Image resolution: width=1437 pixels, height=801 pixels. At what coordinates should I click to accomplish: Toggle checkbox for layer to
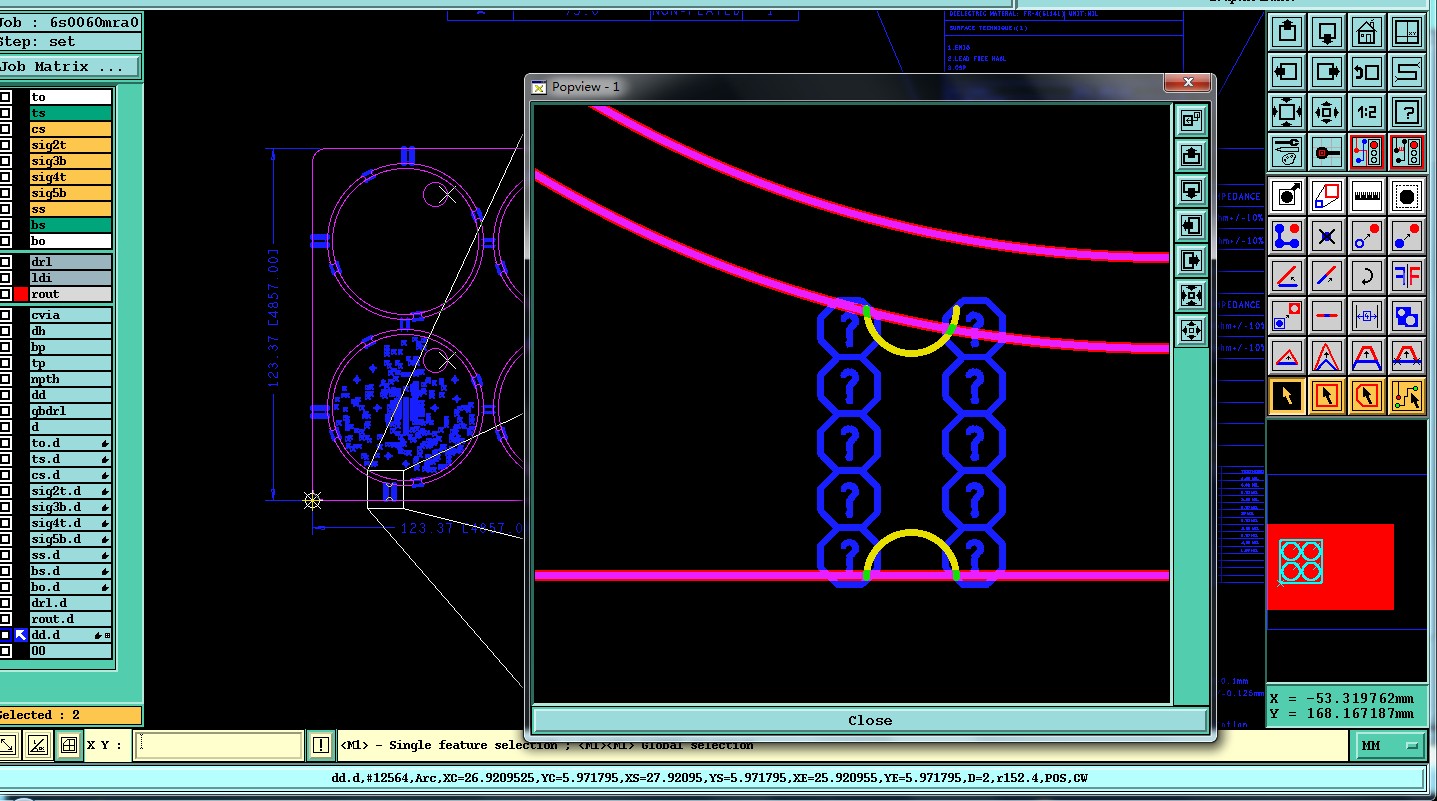[x=5, y=97]
